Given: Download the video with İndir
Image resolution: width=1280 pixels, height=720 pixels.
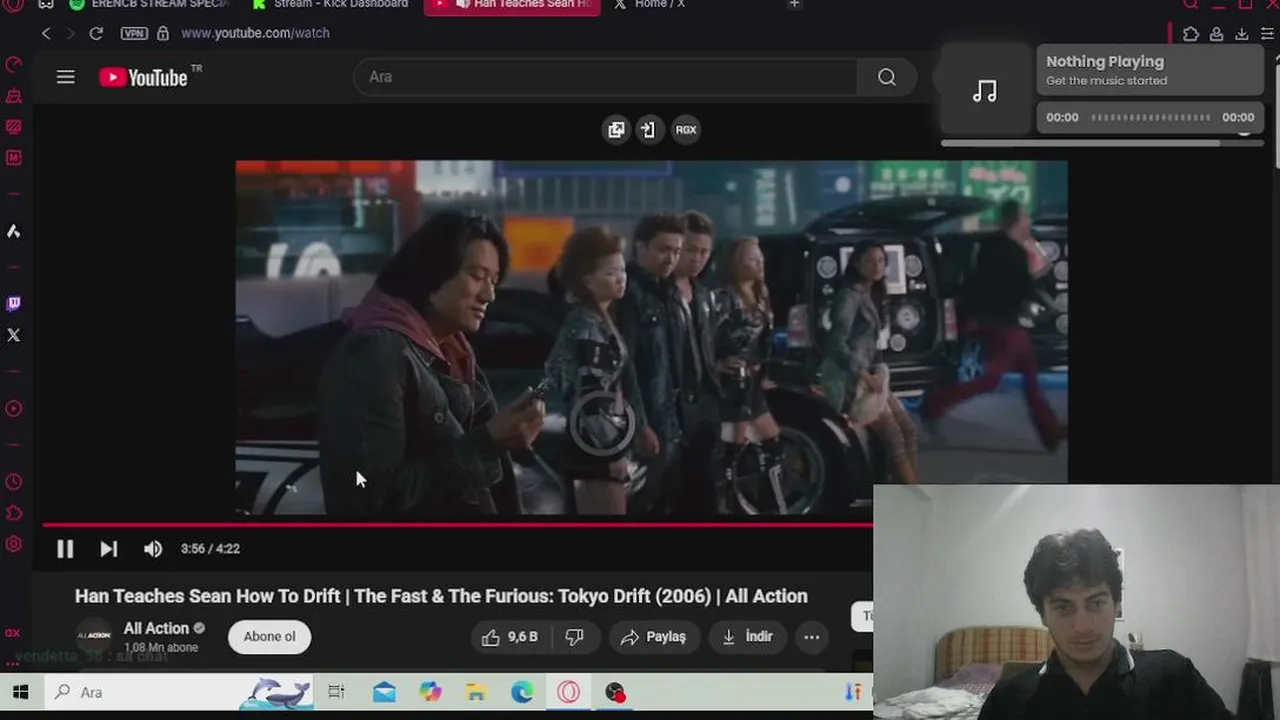Looking at the screenshot, I should tap(748, 637).
